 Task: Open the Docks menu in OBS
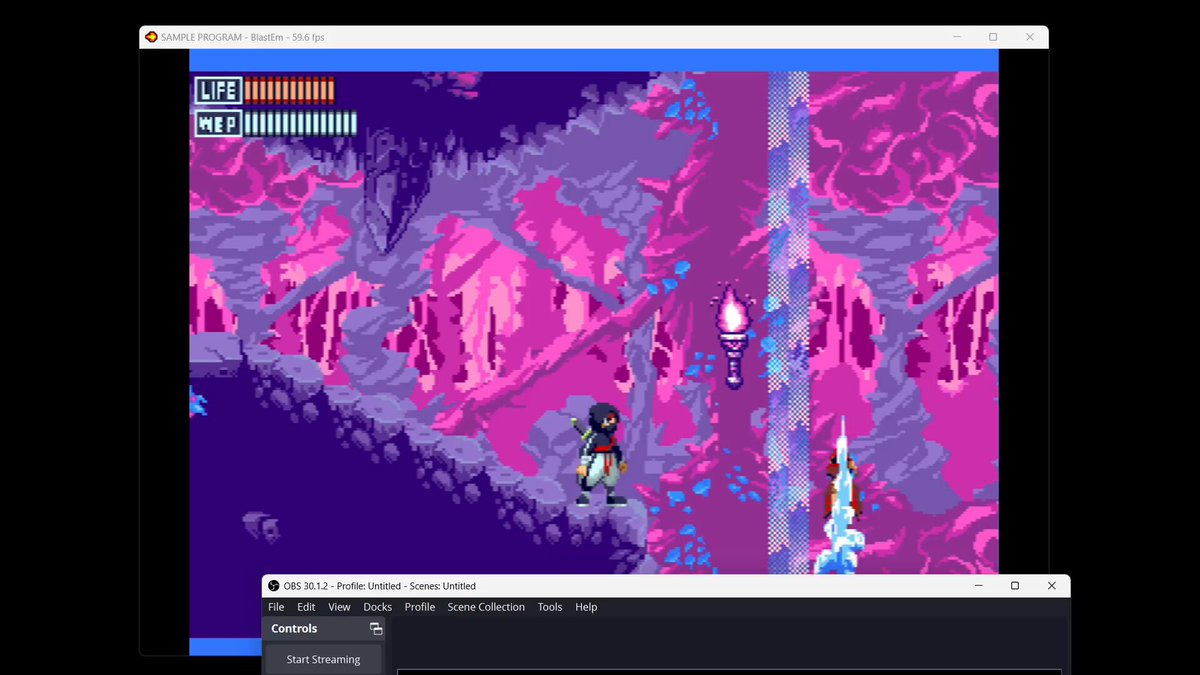(377, 607)
